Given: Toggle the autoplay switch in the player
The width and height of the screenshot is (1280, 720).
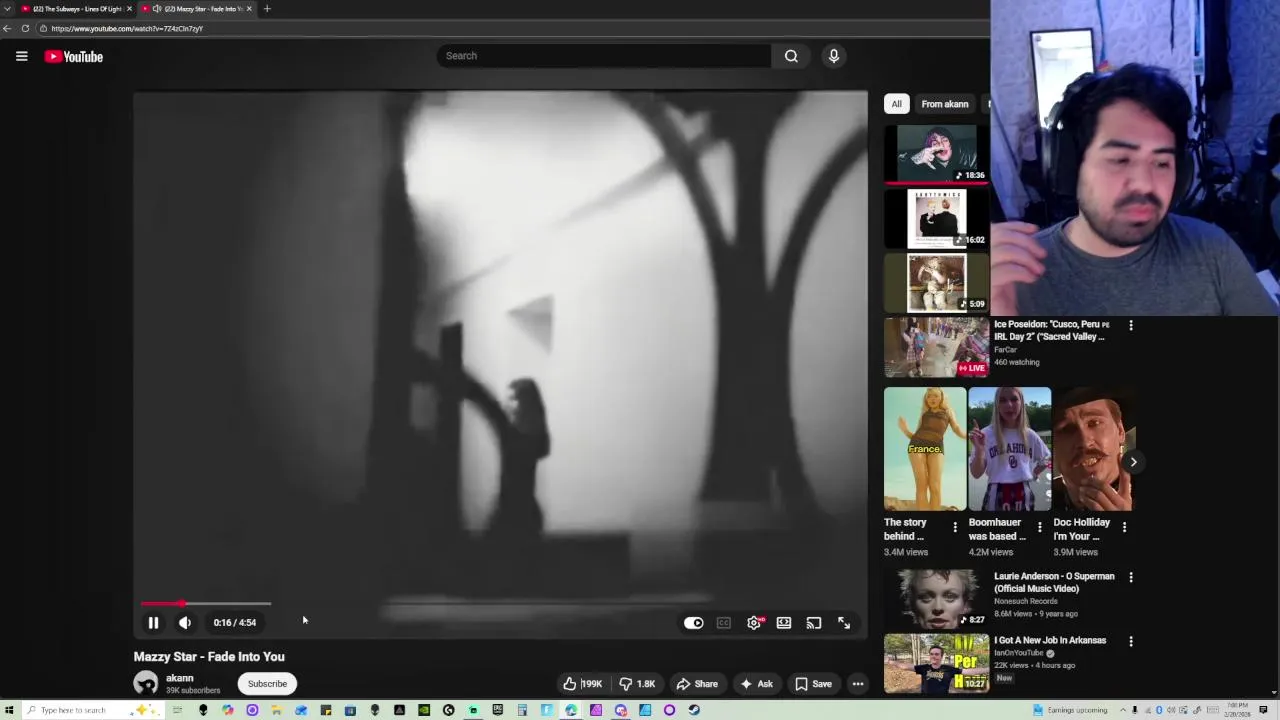Looking at the screenshot, I should [693, 622].
